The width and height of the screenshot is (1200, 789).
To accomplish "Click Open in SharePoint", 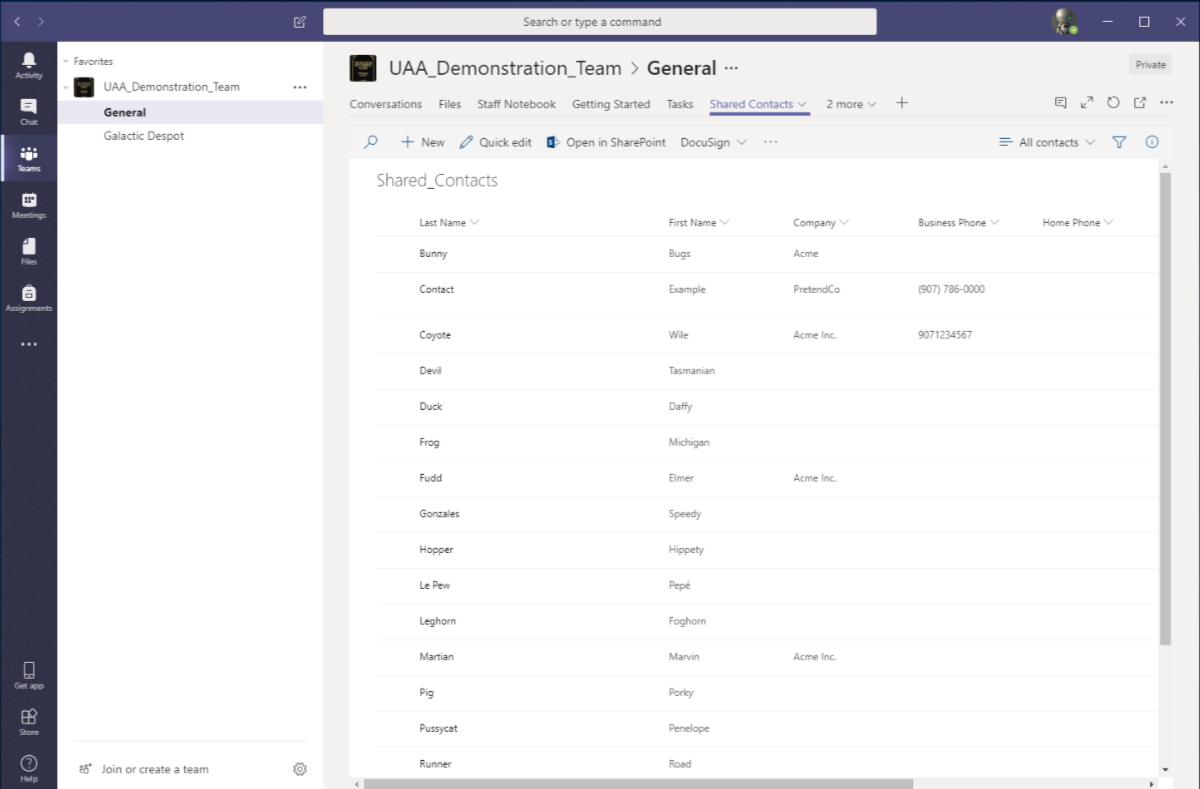I will tap(606, 142).
